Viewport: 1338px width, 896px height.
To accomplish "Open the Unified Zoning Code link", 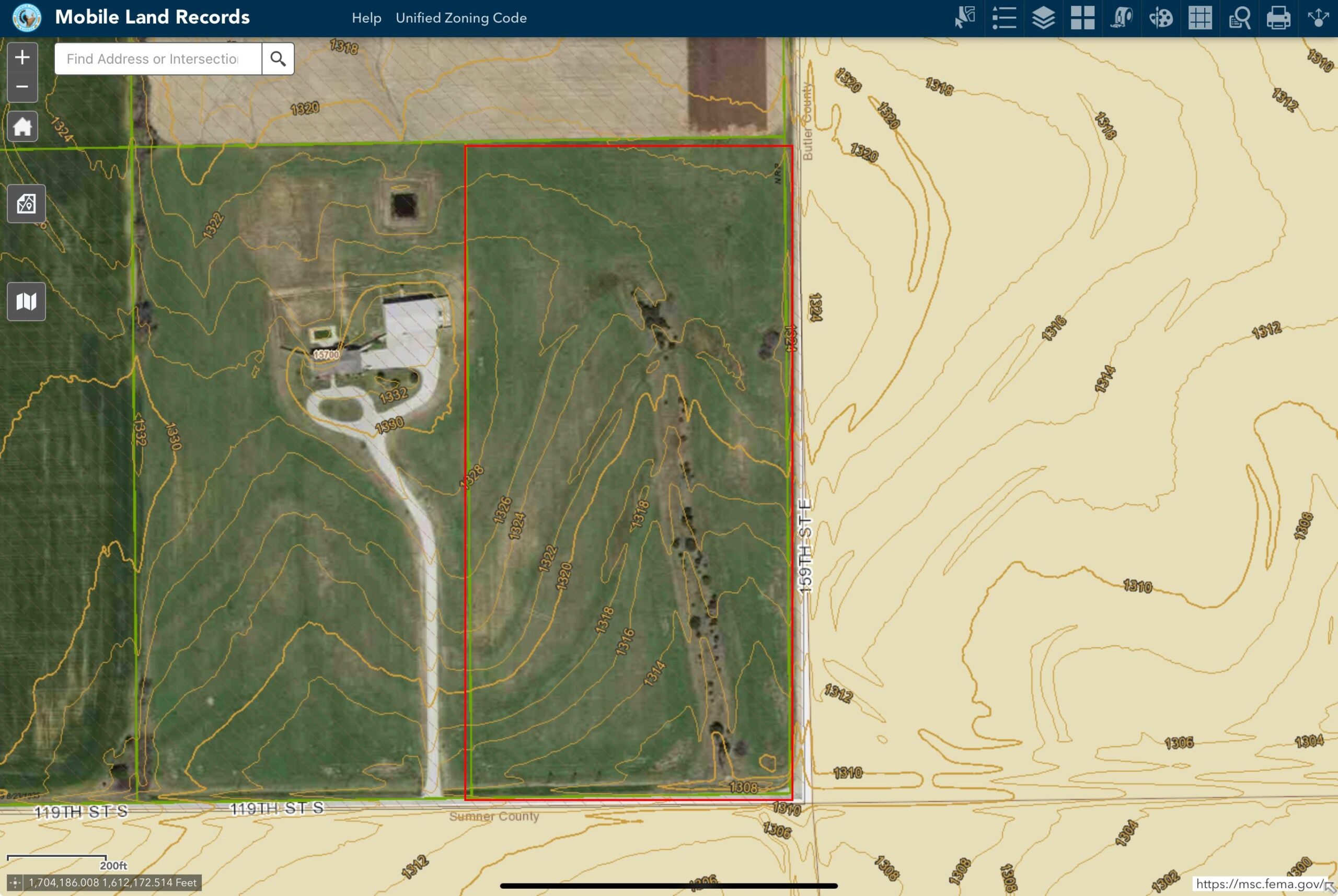I will [460, 18].
